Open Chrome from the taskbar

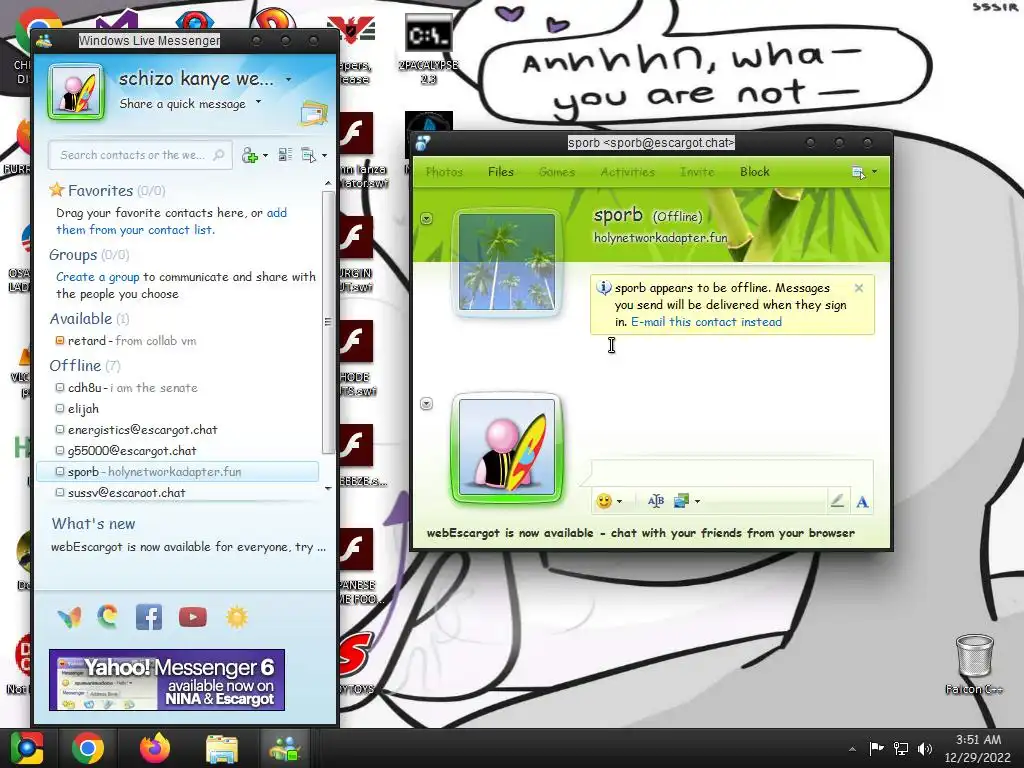click(x=88, y=748)
